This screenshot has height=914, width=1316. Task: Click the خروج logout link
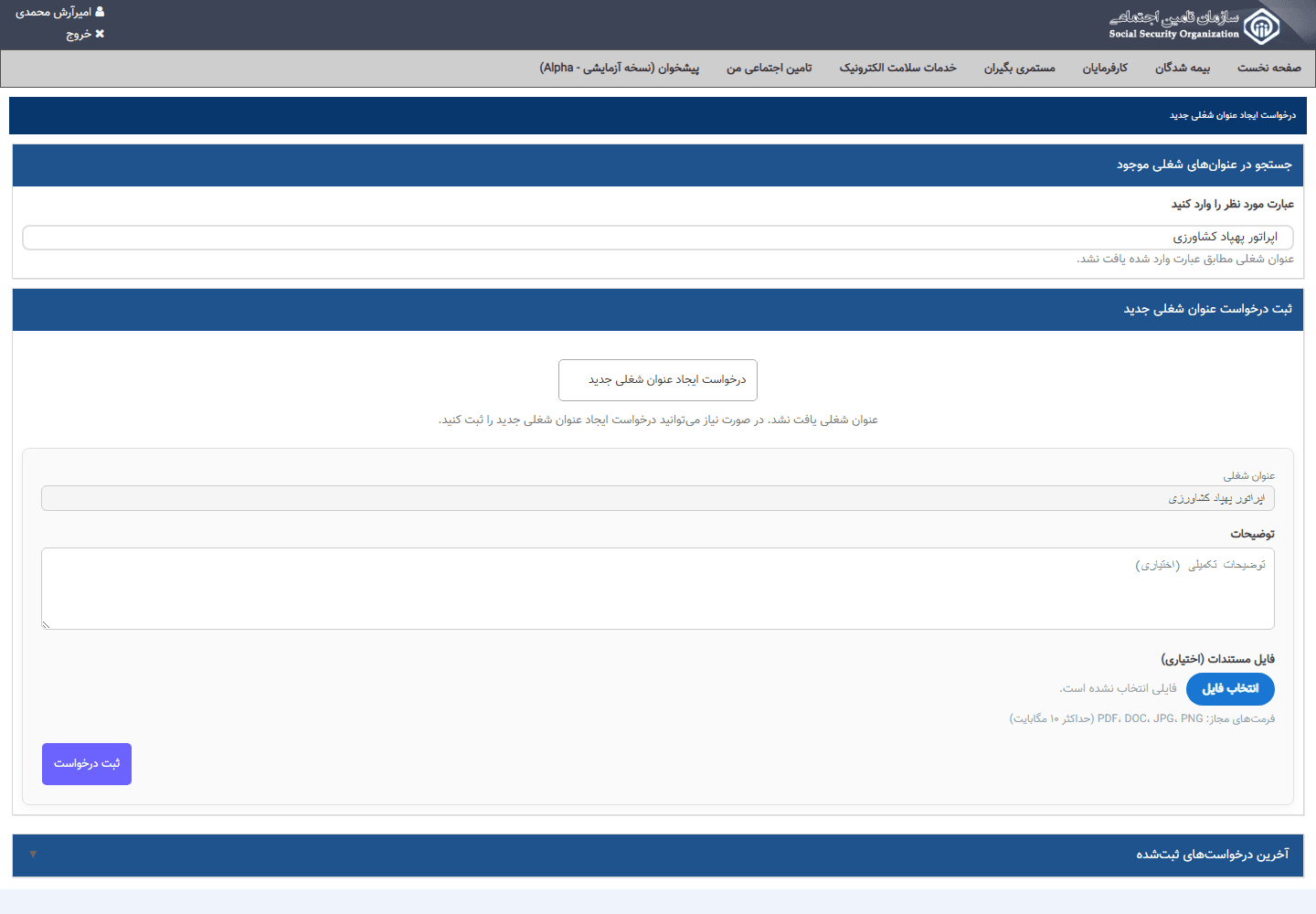coord(79,34)
